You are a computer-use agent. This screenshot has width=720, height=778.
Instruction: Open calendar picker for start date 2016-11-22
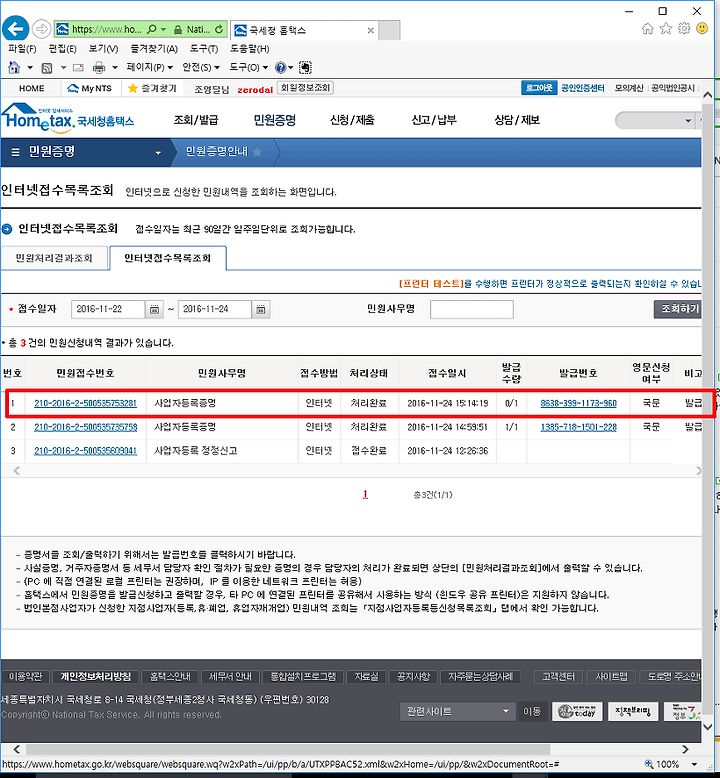(x=154, y=309)
